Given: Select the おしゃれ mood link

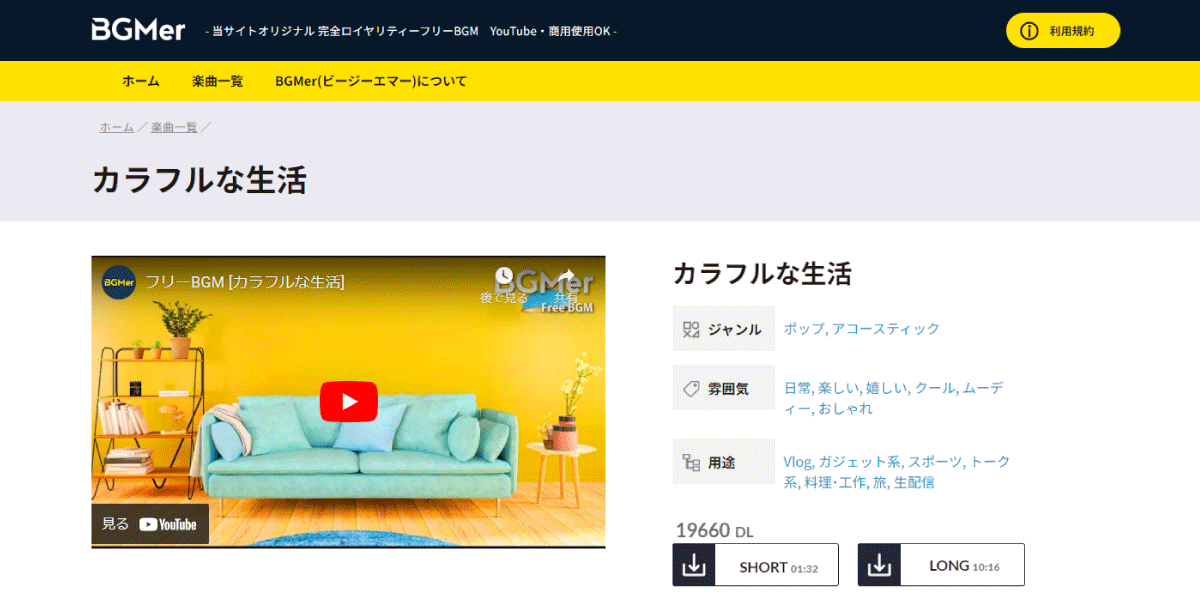Looking at the screenshot, I should pos(845,409).
